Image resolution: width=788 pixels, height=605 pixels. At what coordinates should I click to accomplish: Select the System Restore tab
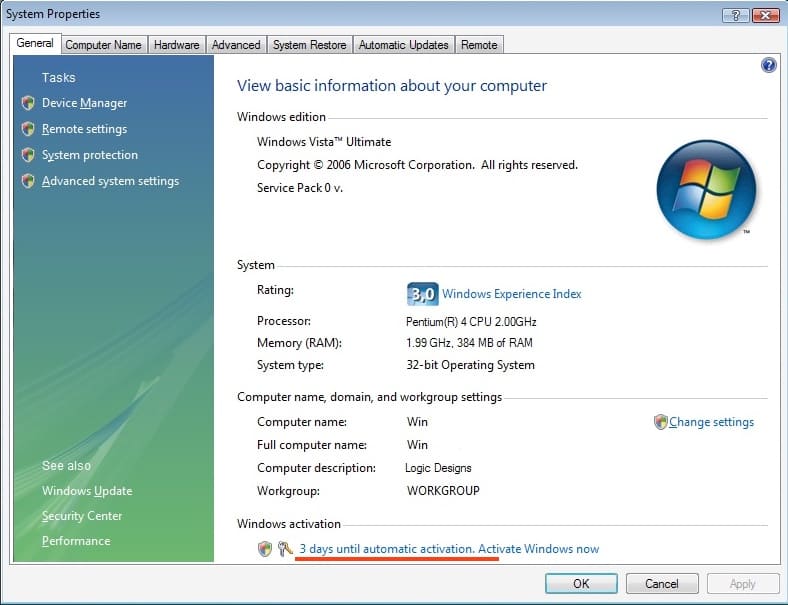pyautogui.click(x=309, y=45)
